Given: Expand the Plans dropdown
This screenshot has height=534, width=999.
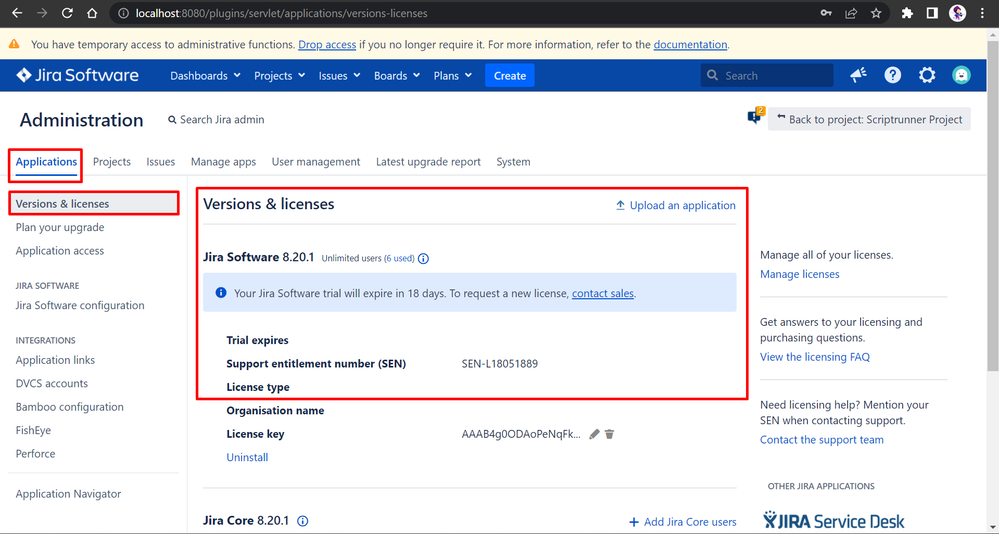Looking at the screenshot, I should 452,75.
